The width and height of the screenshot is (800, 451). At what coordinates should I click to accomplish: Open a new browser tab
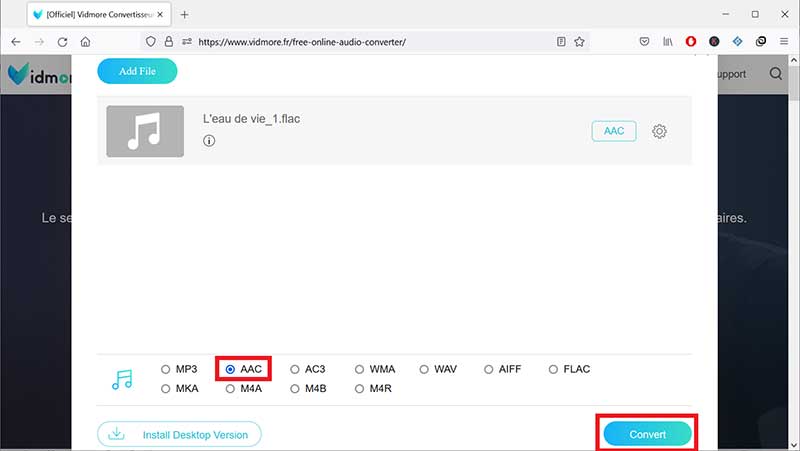[184, 14]
